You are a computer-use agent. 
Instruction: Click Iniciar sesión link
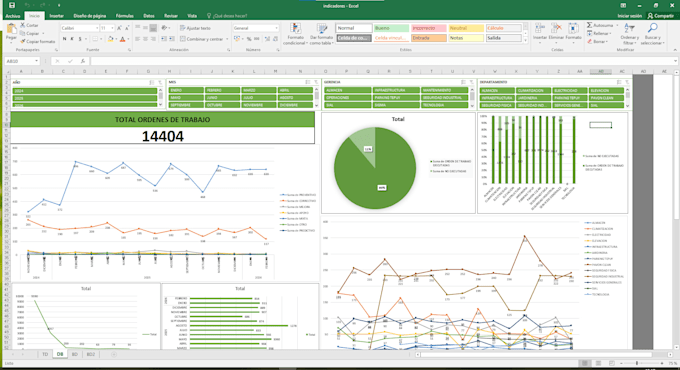[629, 16]
